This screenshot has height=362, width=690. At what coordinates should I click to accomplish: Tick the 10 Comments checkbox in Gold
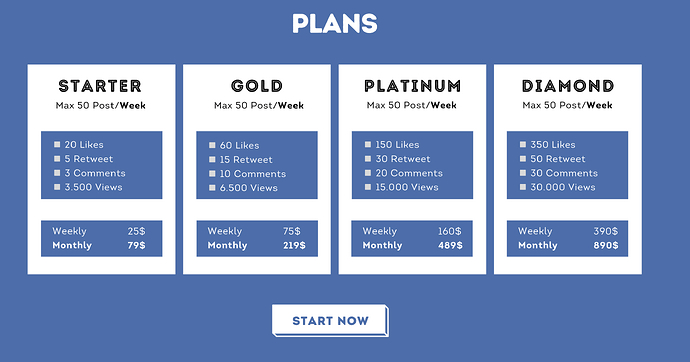[212, 174]
